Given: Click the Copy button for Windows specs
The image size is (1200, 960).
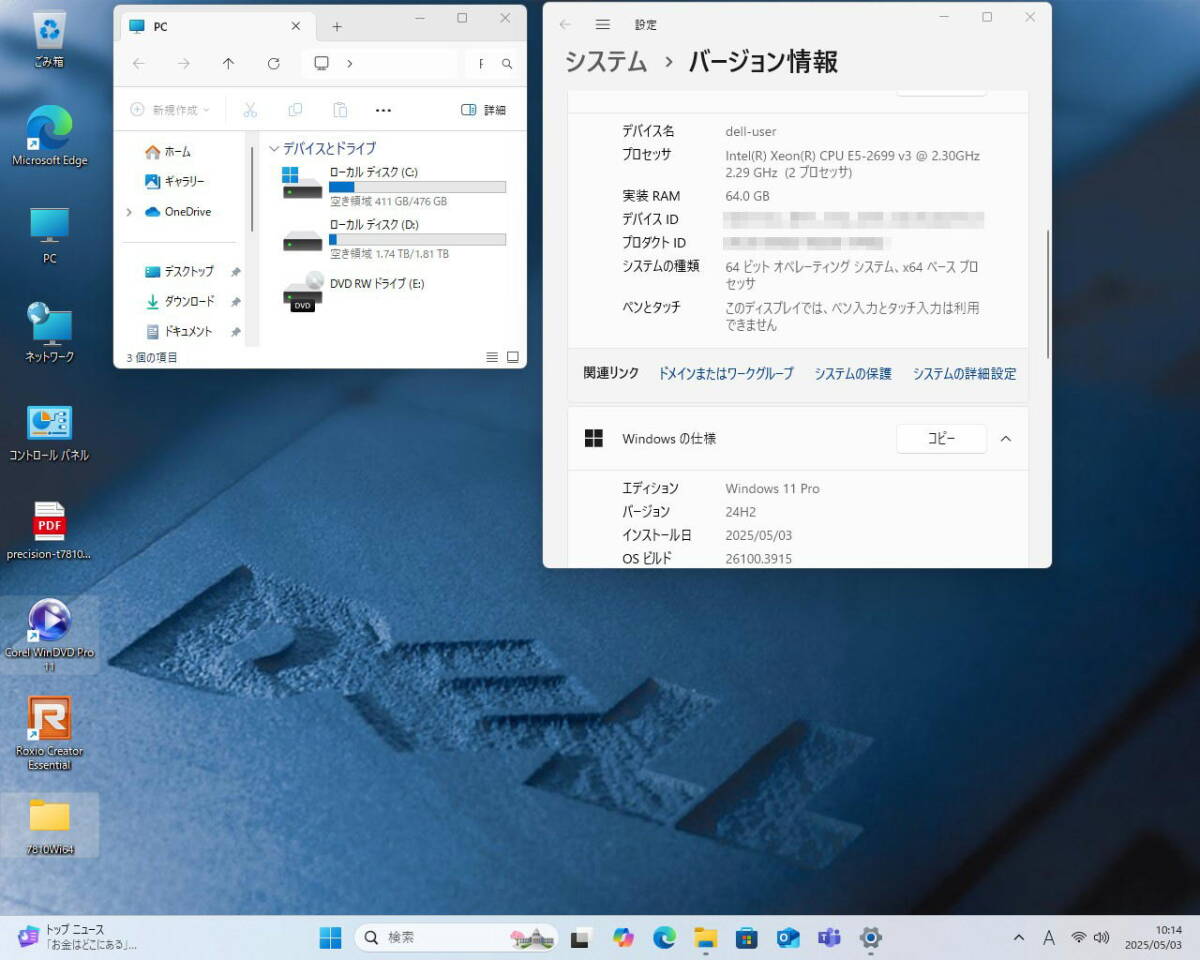Looking at the screenshot, I should click(941, 439).
